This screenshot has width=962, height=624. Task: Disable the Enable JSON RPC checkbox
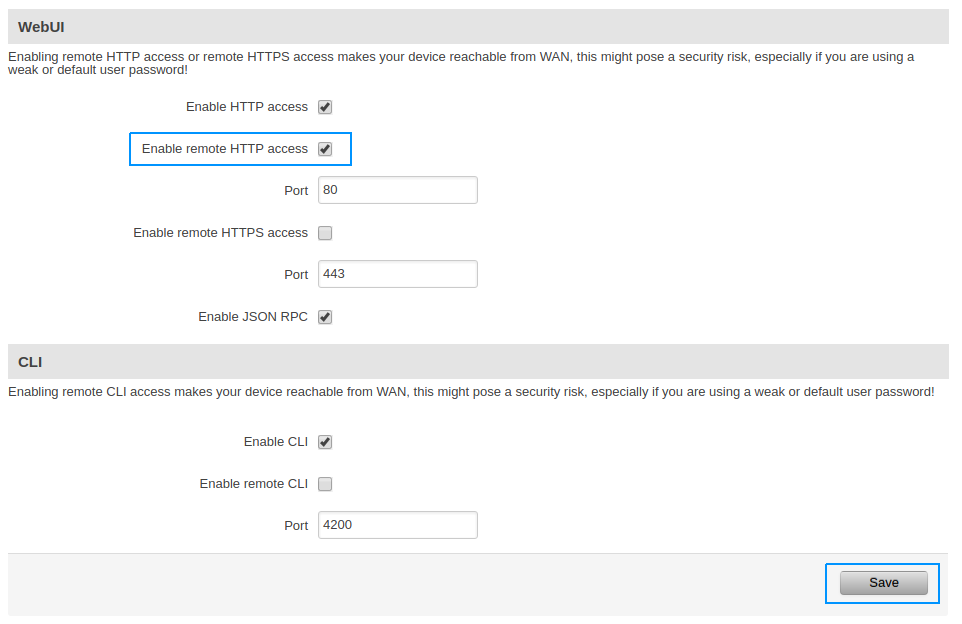click(325, 317)
